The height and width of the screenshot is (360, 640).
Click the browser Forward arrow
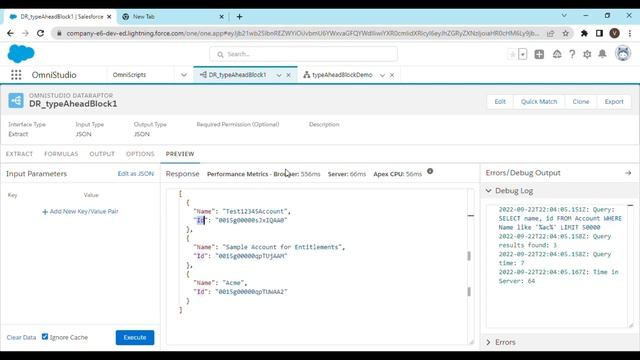(x=25, y=33)
